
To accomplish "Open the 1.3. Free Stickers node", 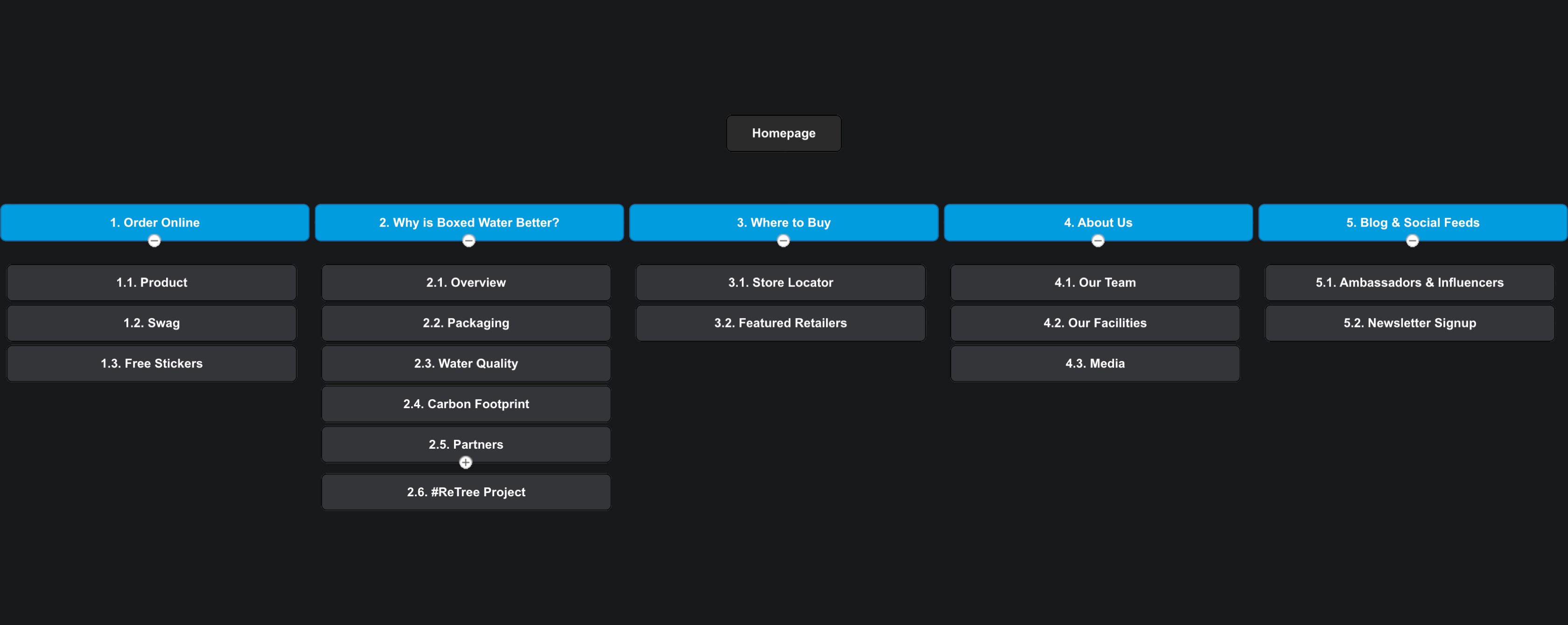I will (152, 363).
